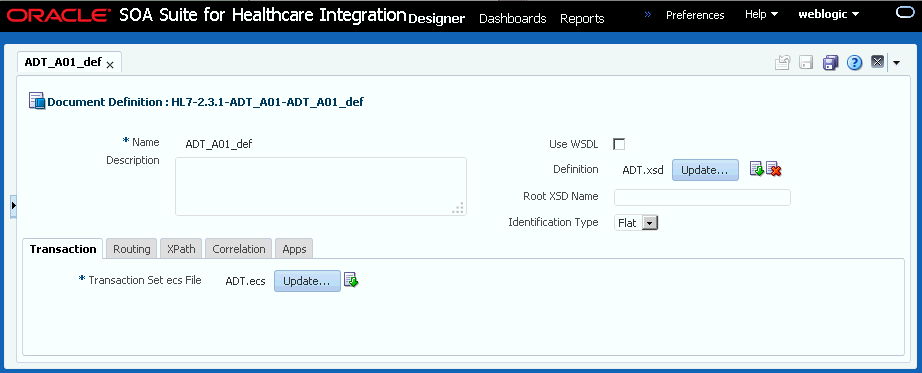This screenshot has height=373, width=922.
Task: Click the grayed-out single-disk save icon
Action: pyautogui.click(x=806, y=62)
